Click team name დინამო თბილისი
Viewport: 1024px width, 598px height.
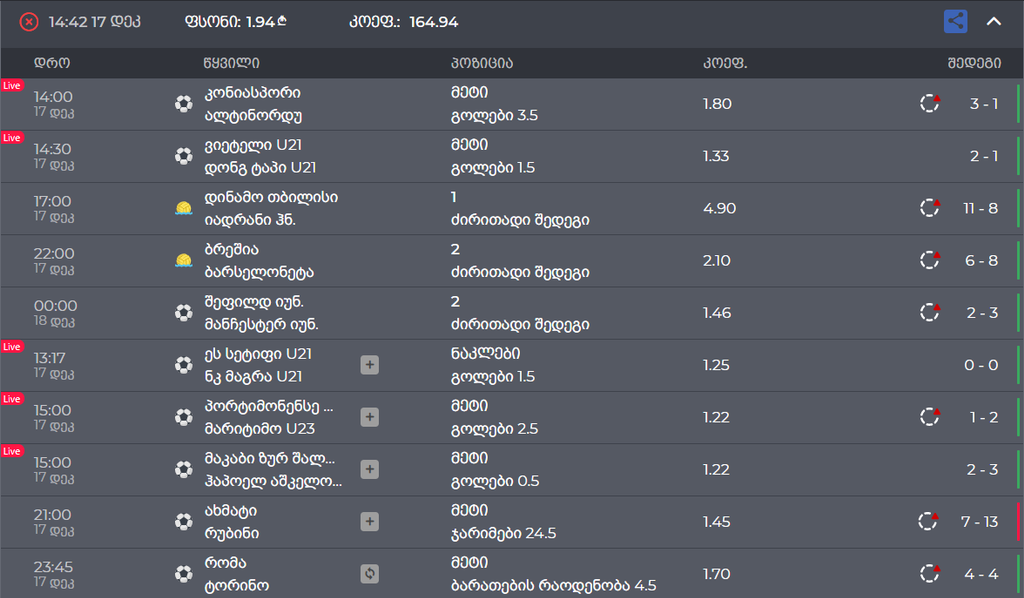tap(271, 197)
